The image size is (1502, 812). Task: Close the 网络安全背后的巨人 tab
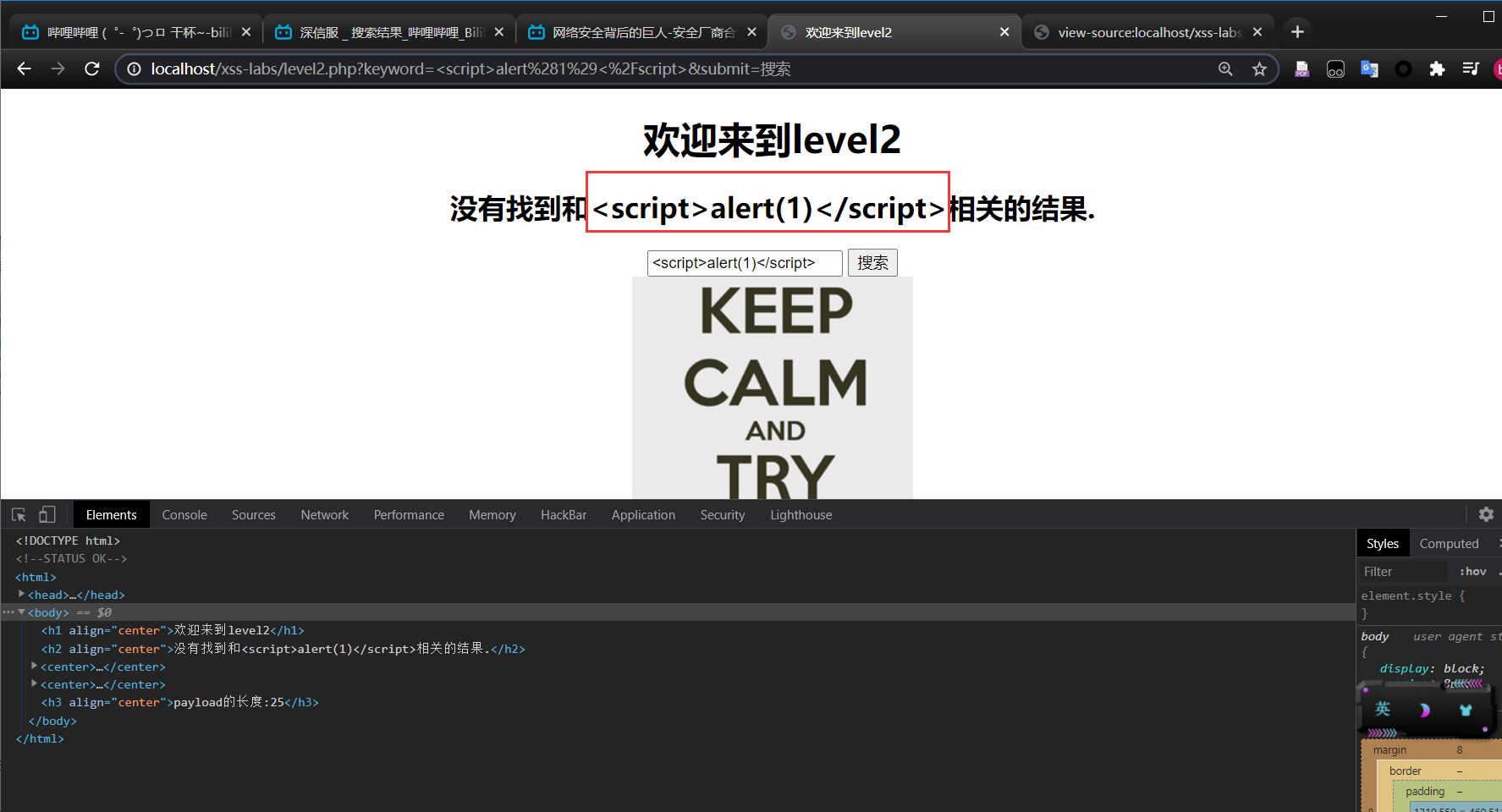[x=751, y=32]
